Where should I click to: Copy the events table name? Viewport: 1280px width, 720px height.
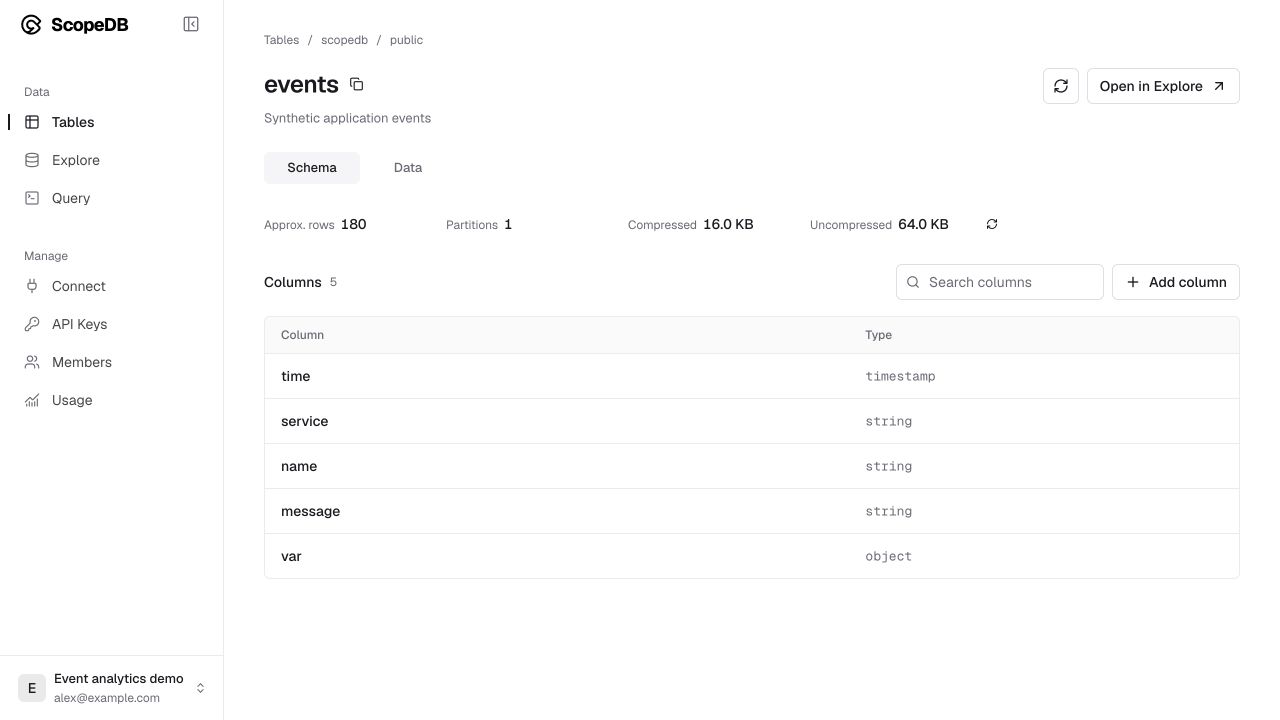click(x=357, y=85)
